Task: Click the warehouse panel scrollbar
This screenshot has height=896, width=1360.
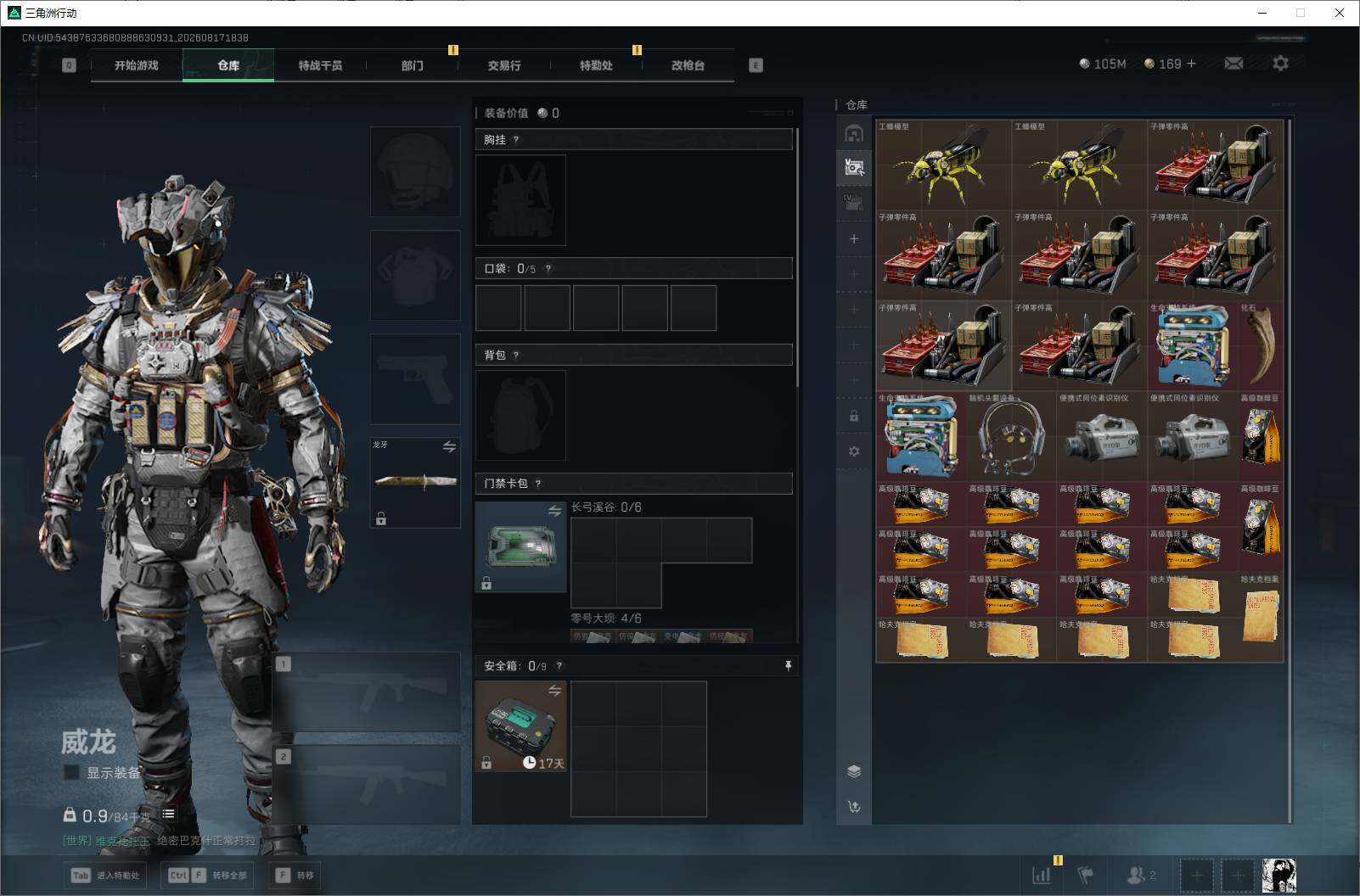Action: click(x=1290, y=470)
